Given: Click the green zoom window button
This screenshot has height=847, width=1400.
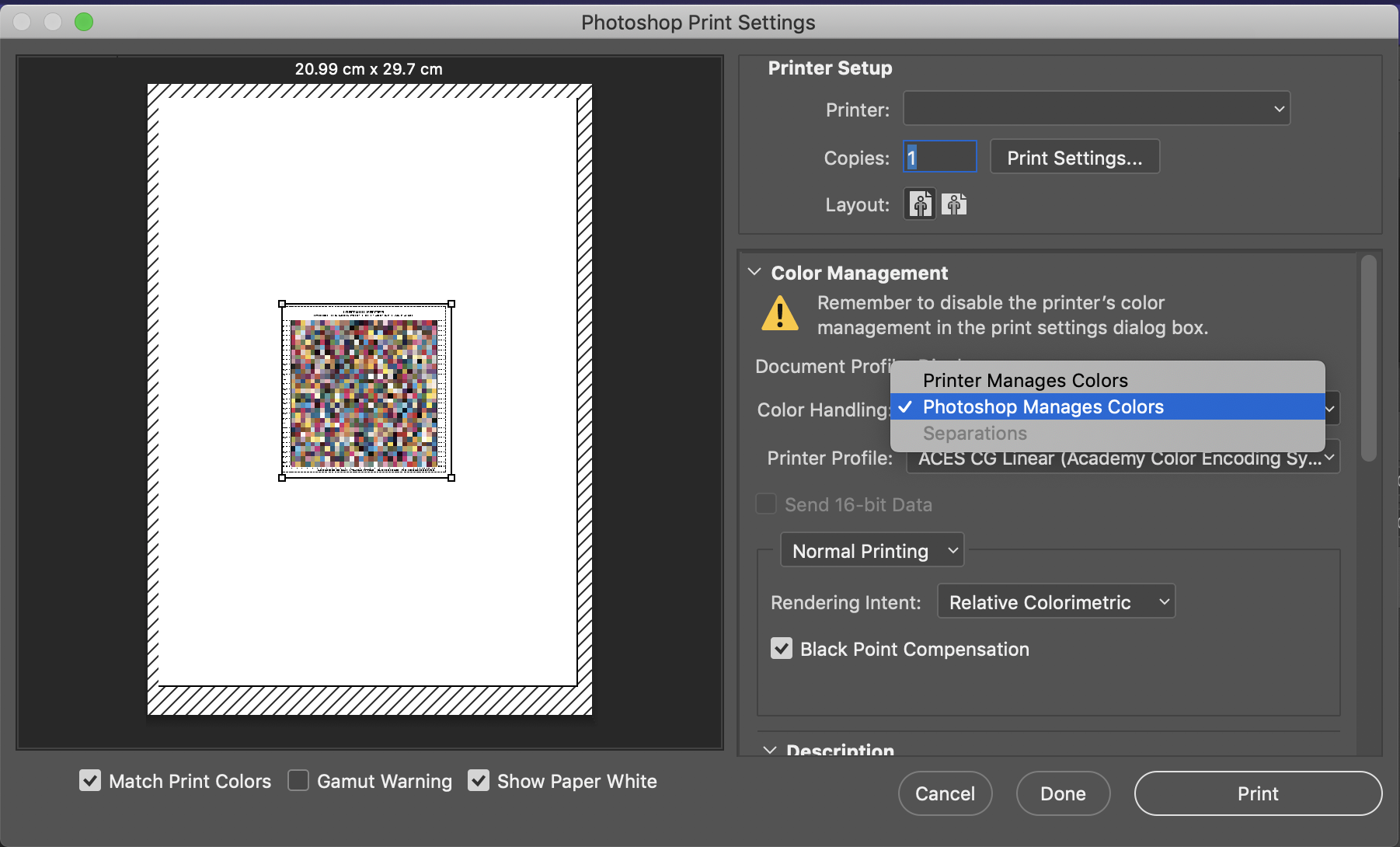Looking at the screenshot, I should [84, 22].
